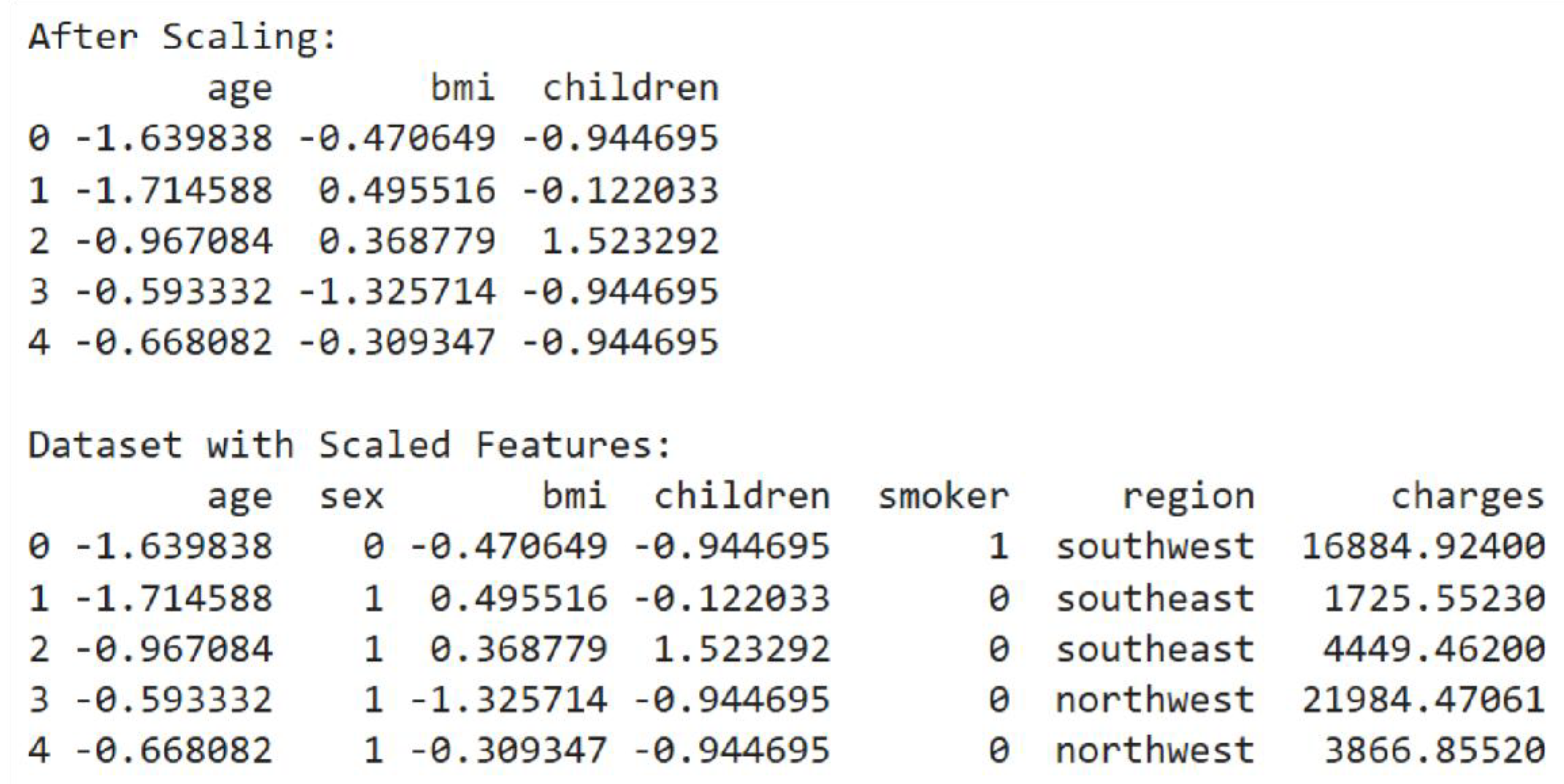This screenshot has width=1564, height=784.
Task: Select the charges value 3866.85520
Action: pos(1434,751)
